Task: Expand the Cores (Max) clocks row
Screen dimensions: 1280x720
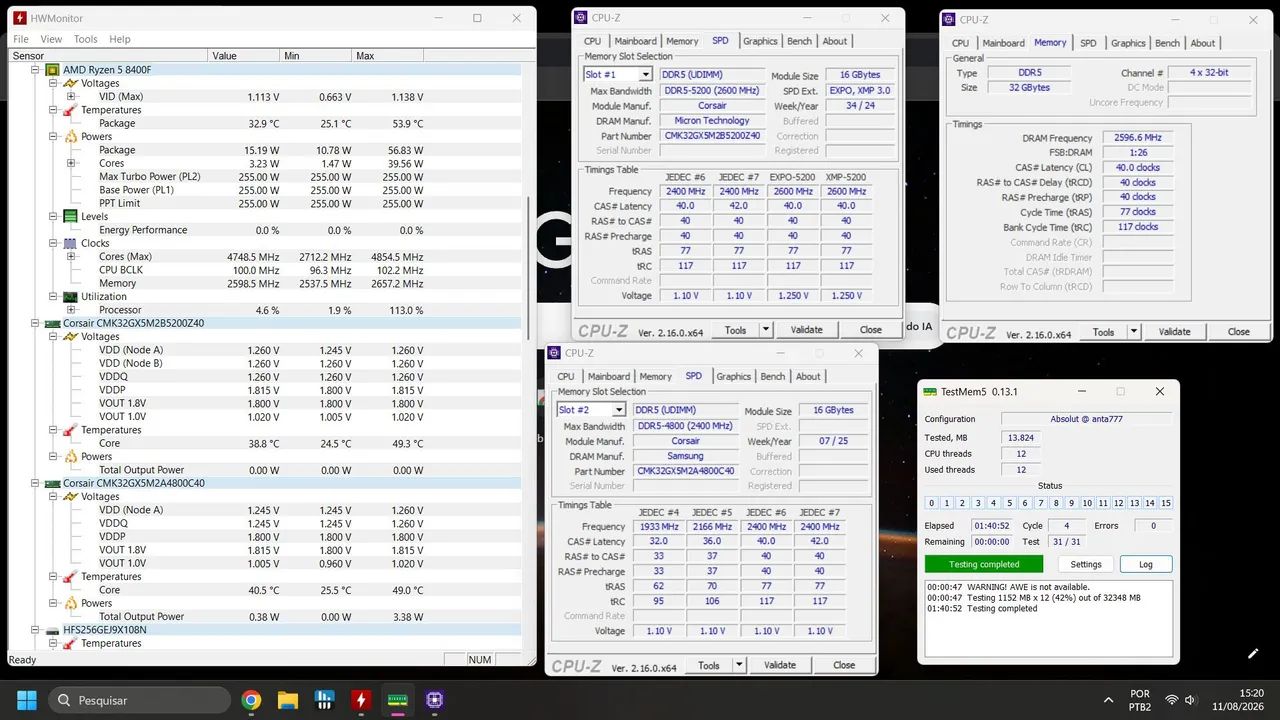Action: tap(71, 257)
